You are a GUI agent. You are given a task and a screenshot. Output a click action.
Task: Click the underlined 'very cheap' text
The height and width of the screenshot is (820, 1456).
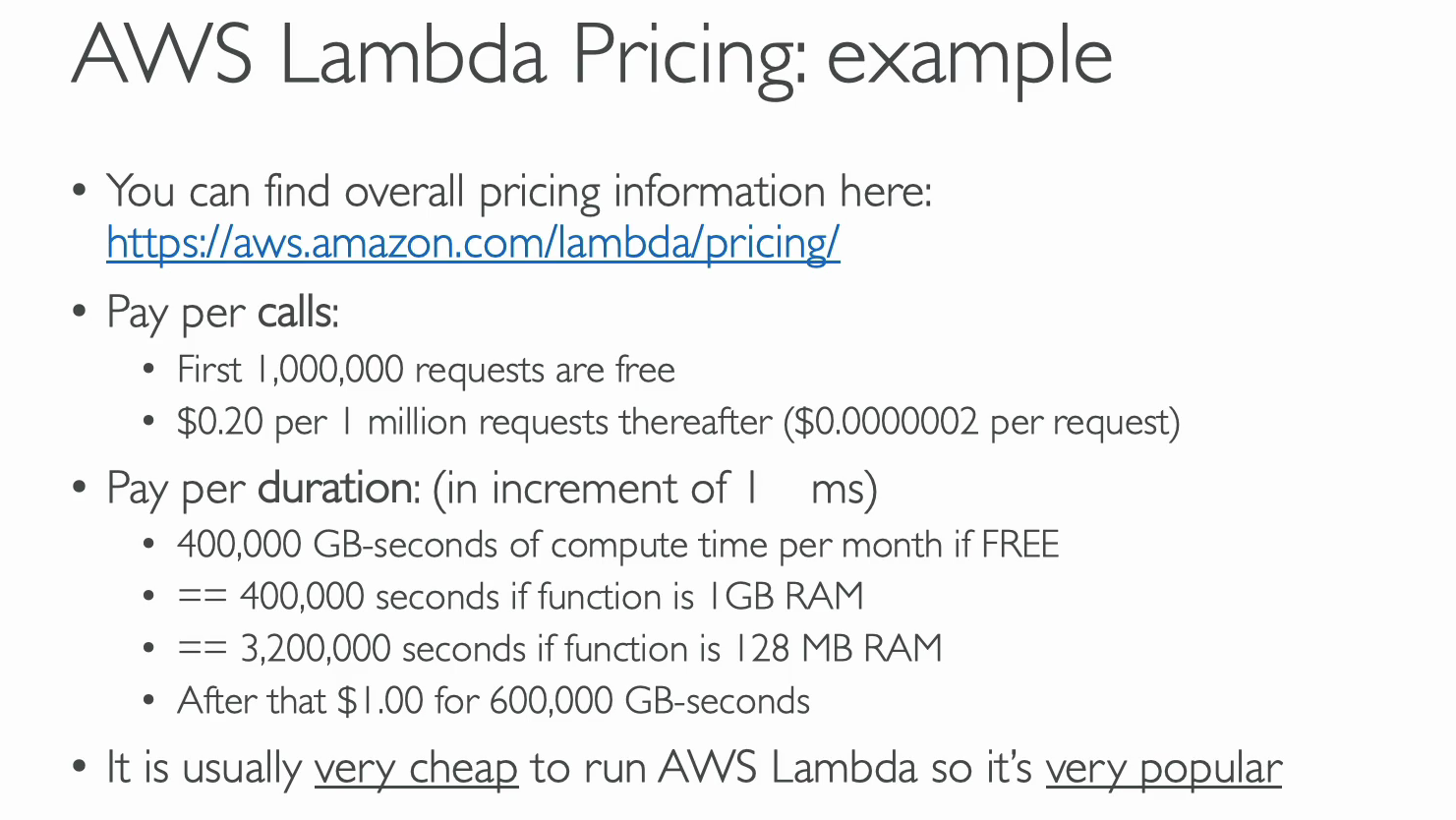point(416,768)
